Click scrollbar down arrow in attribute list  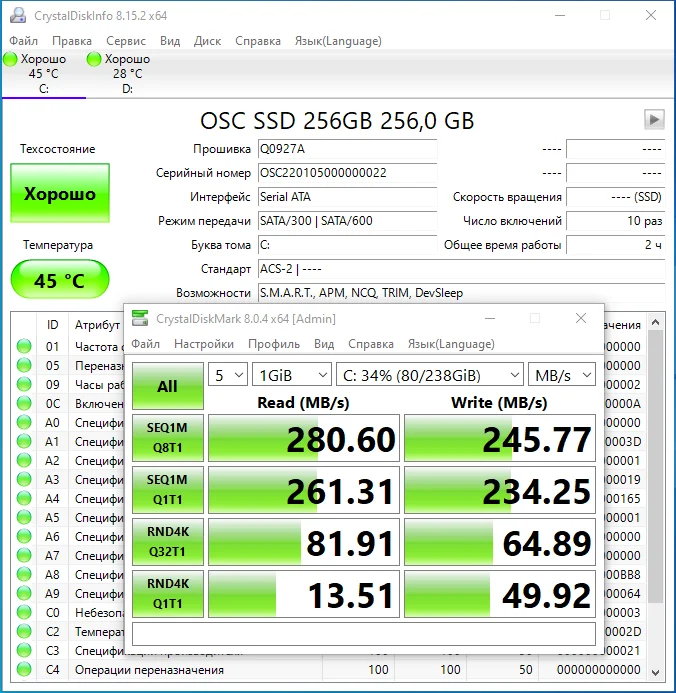tap(656, 673)
